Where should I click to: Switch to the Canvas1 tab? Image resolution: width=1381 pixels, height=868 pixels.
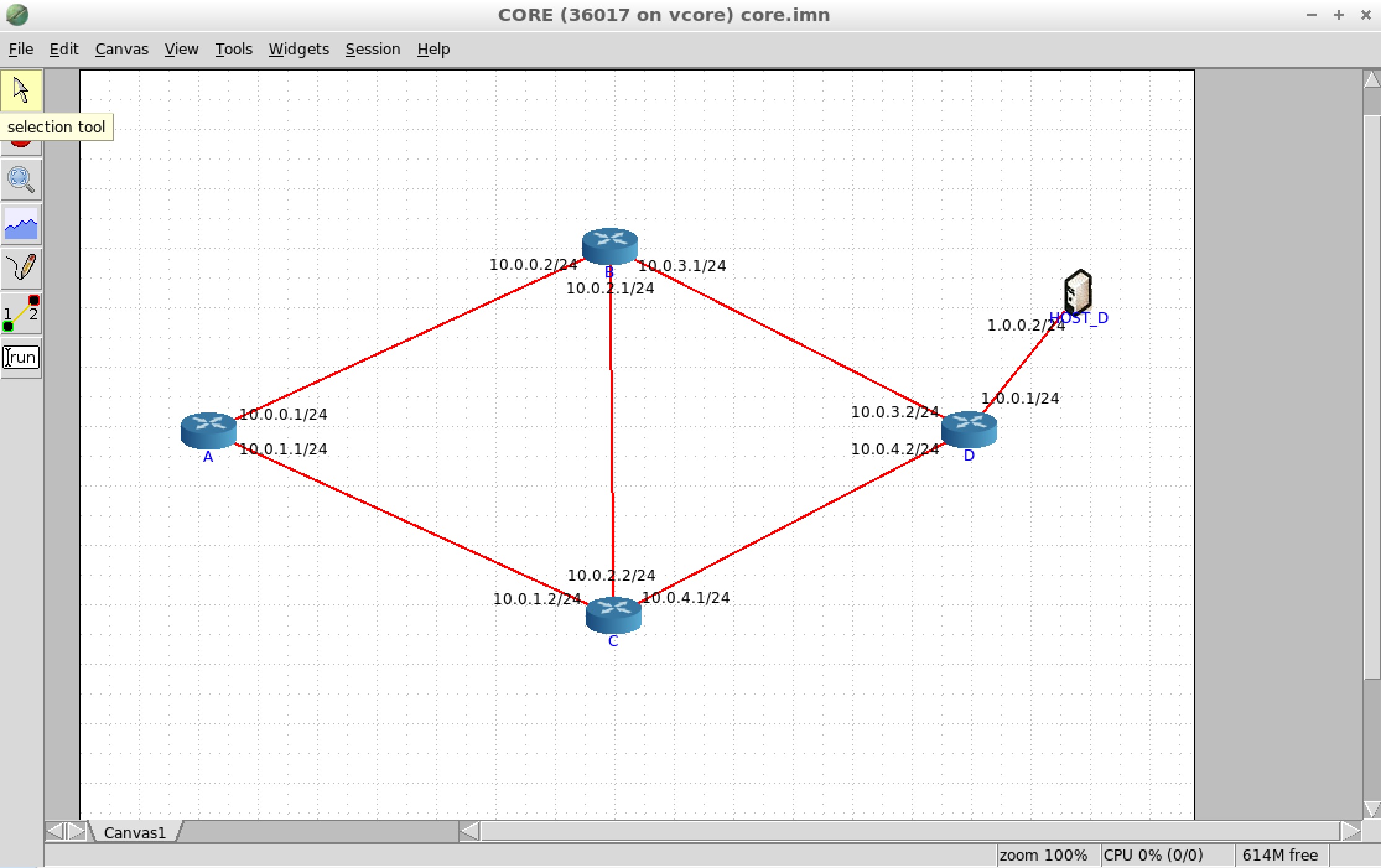click(134, 832)
